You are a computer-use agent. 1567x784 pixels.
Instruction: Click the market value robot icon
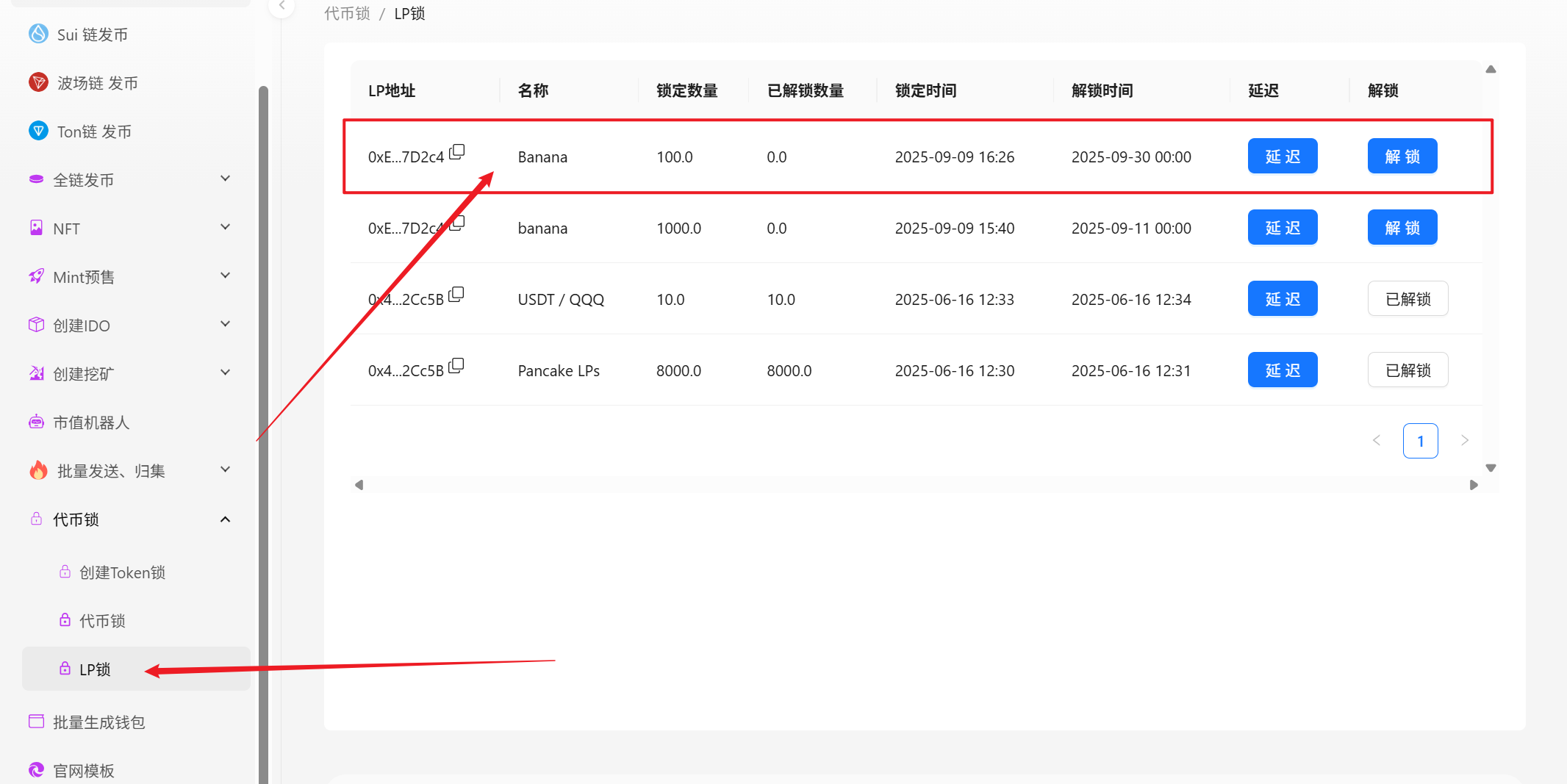coord(36,422)
